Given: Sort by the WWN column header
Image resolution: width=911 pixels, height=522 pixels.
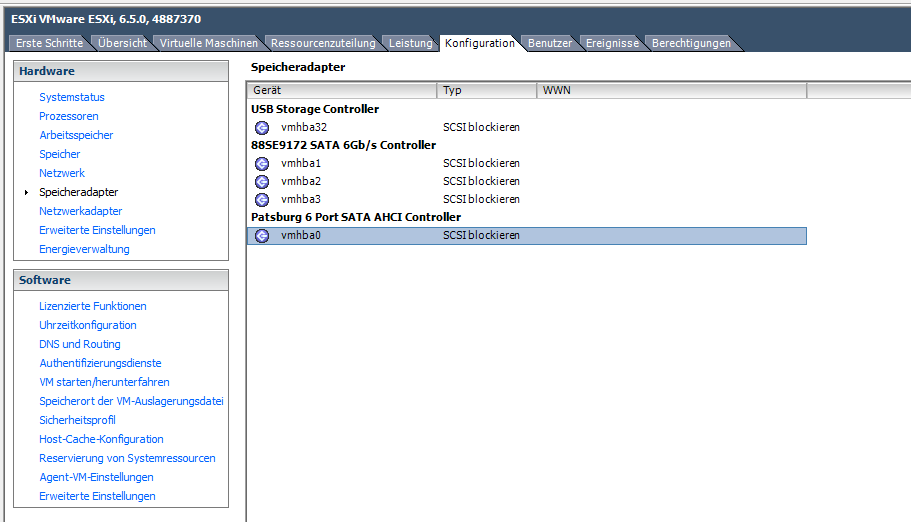Looking at the screenshot, I should [670, 90].
